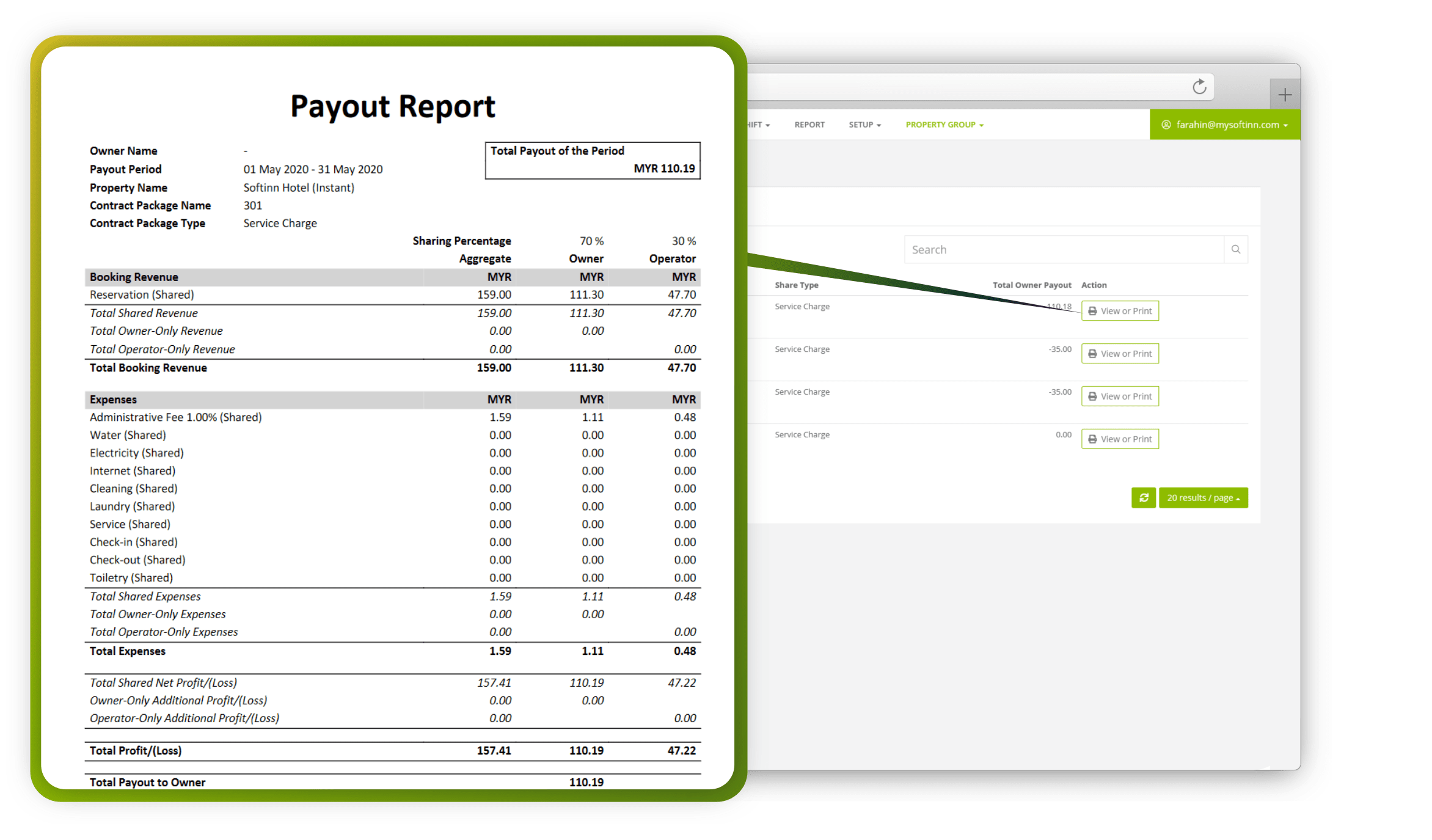Expand the SETUP dropdown menu
1432x840 pixels.
point(864,125)
